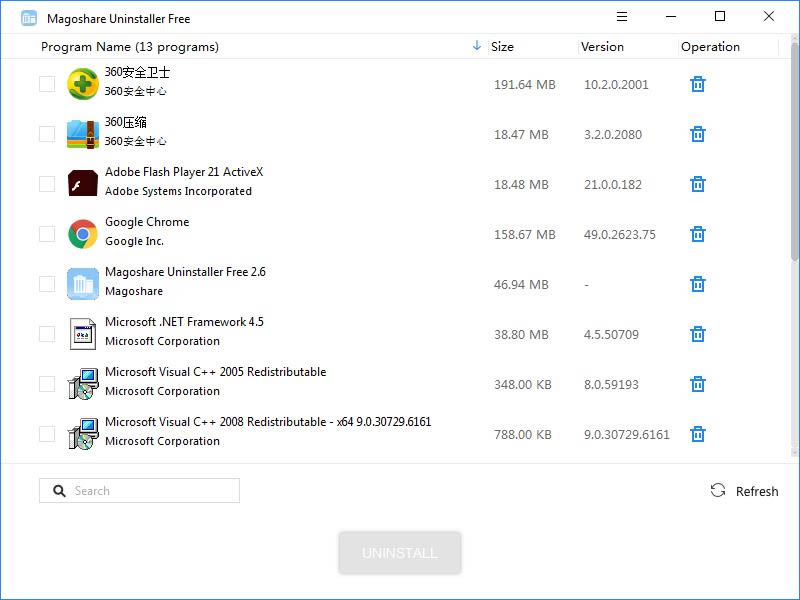Delete 360压缩 using its trash icon
This screenshot has width=800, height=600.
698,134
